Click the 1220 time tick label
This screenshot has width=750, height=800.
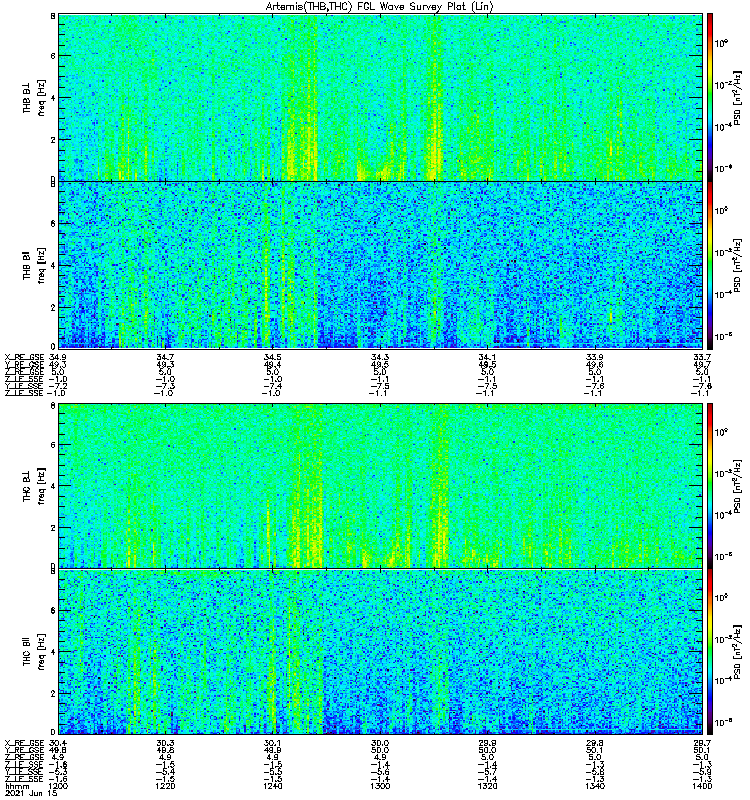165,786
